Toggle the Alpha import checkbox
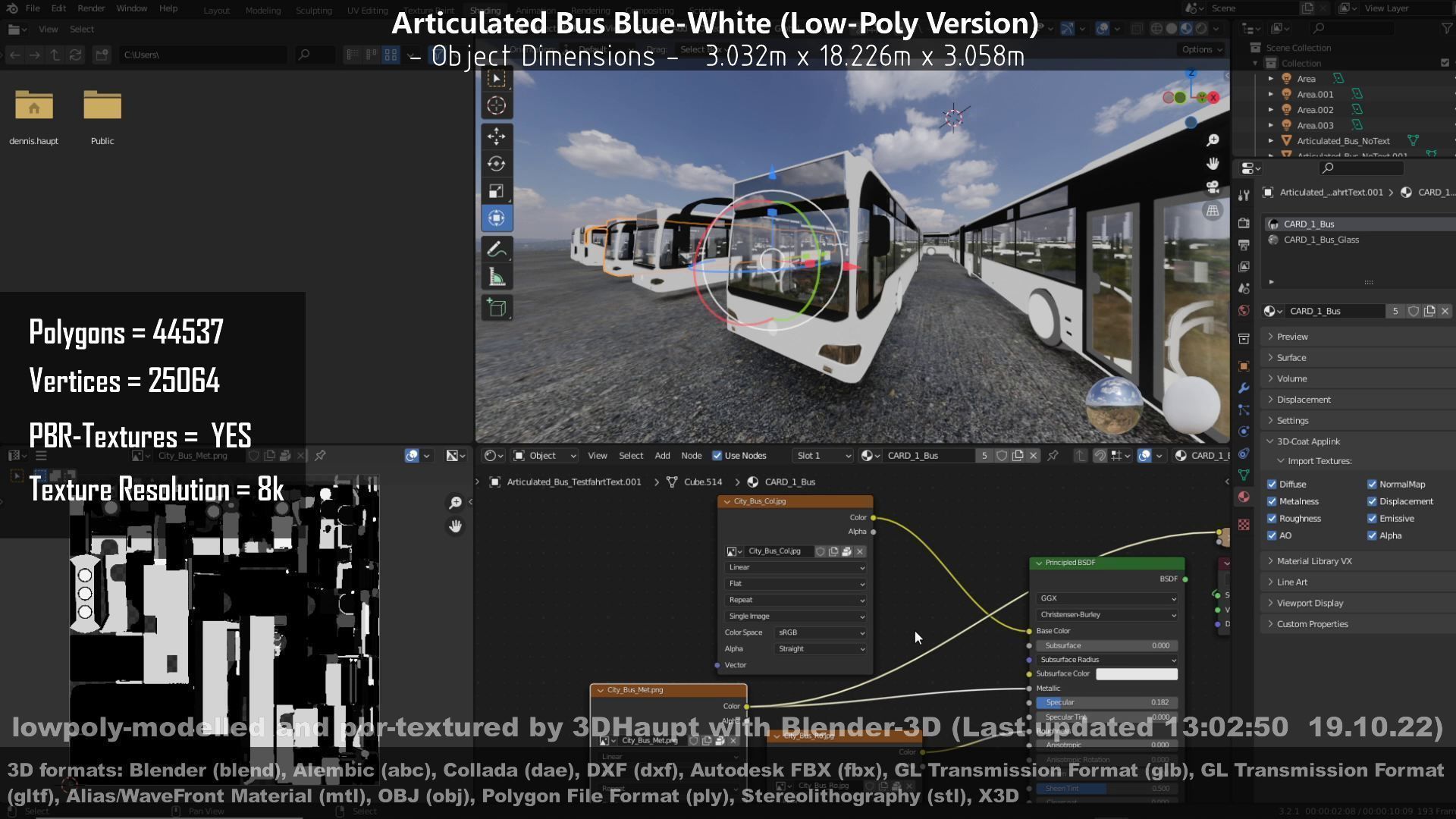Viewport: 1456px width, 819px height. [1372, 536]
